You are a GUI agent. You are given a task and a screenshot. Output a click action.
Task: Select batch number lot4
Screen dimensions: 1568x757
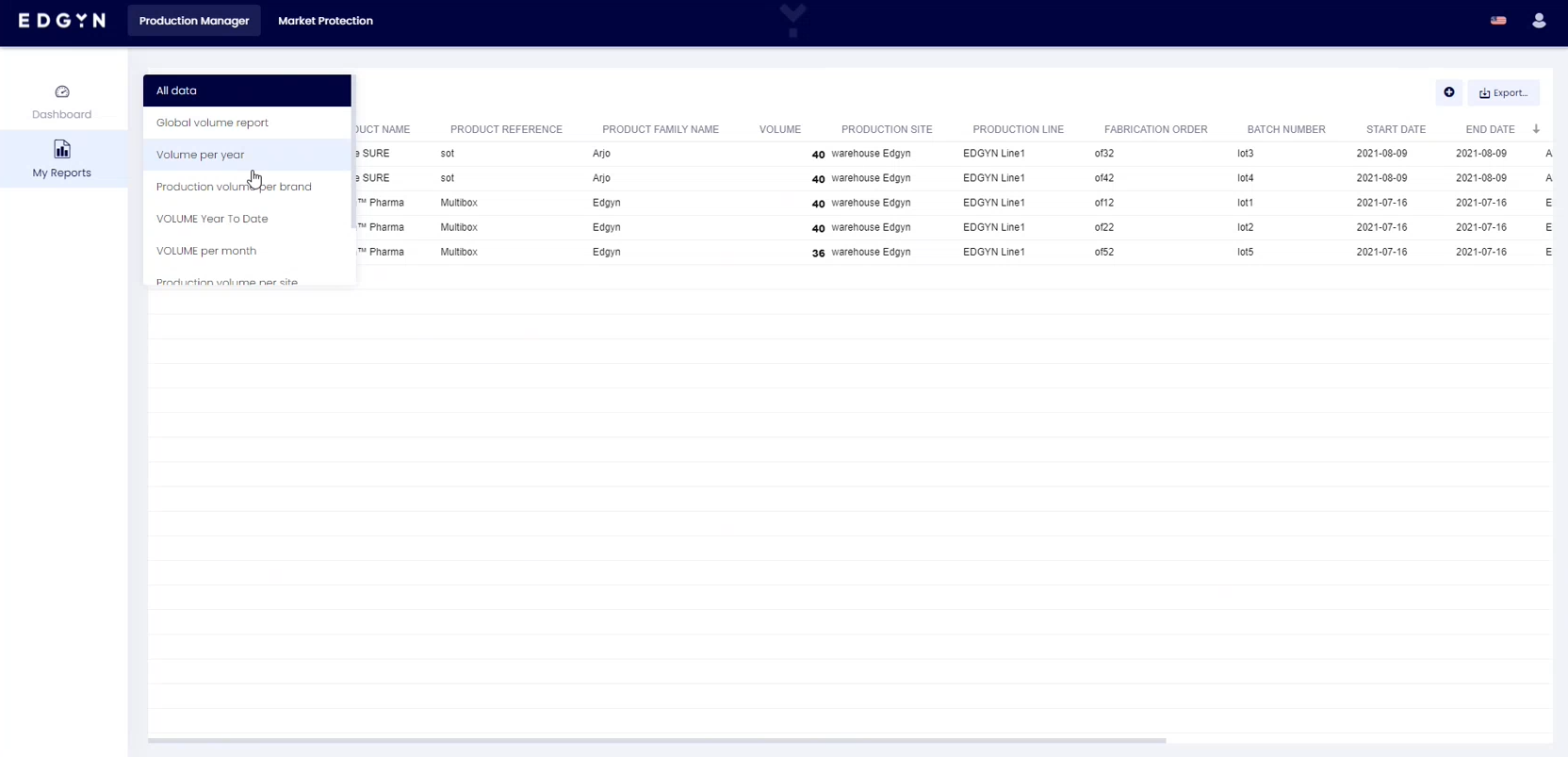(1246, 177)
